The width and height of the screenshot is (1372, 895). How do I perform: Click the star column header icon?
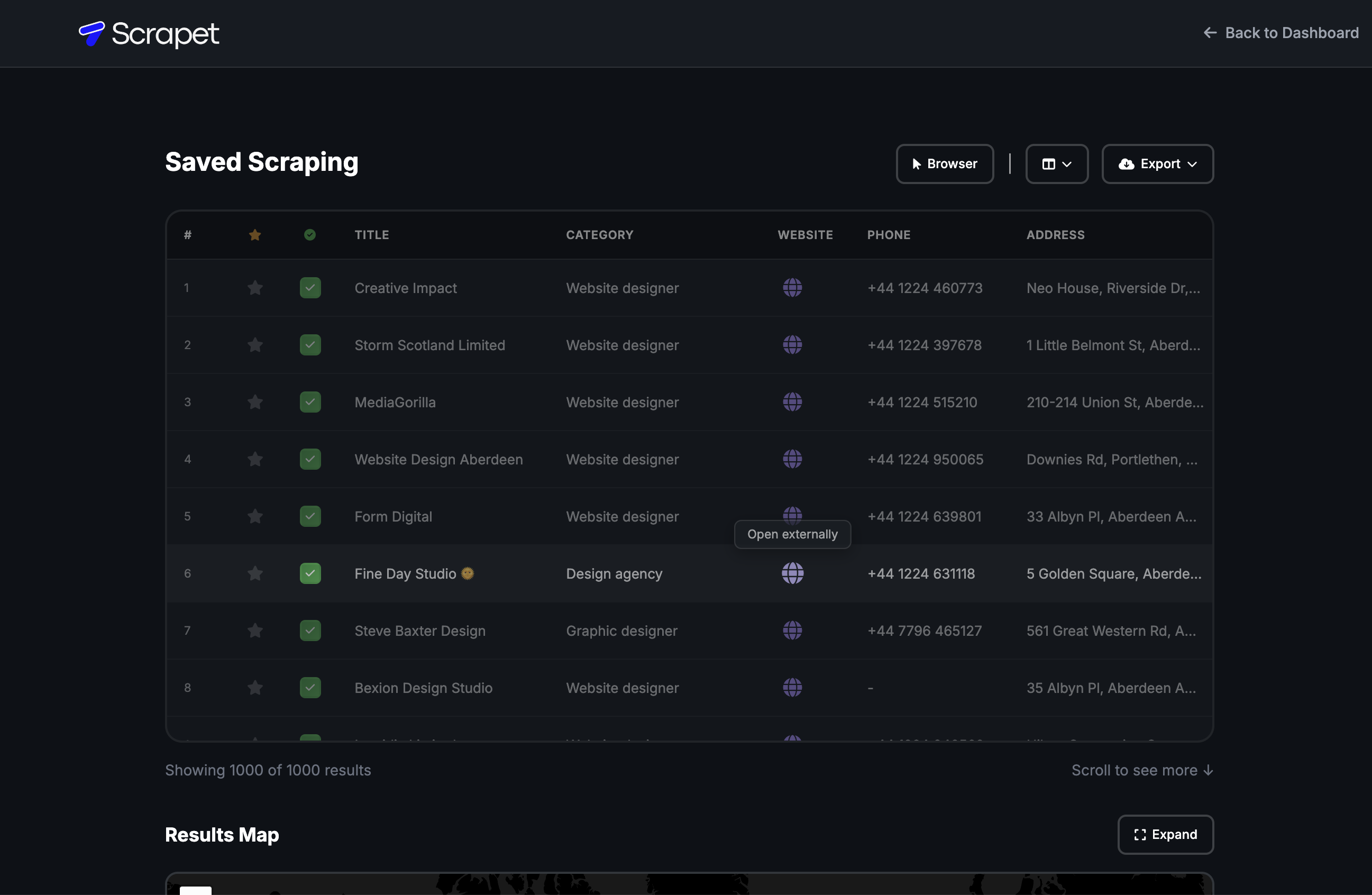point(255,235)
